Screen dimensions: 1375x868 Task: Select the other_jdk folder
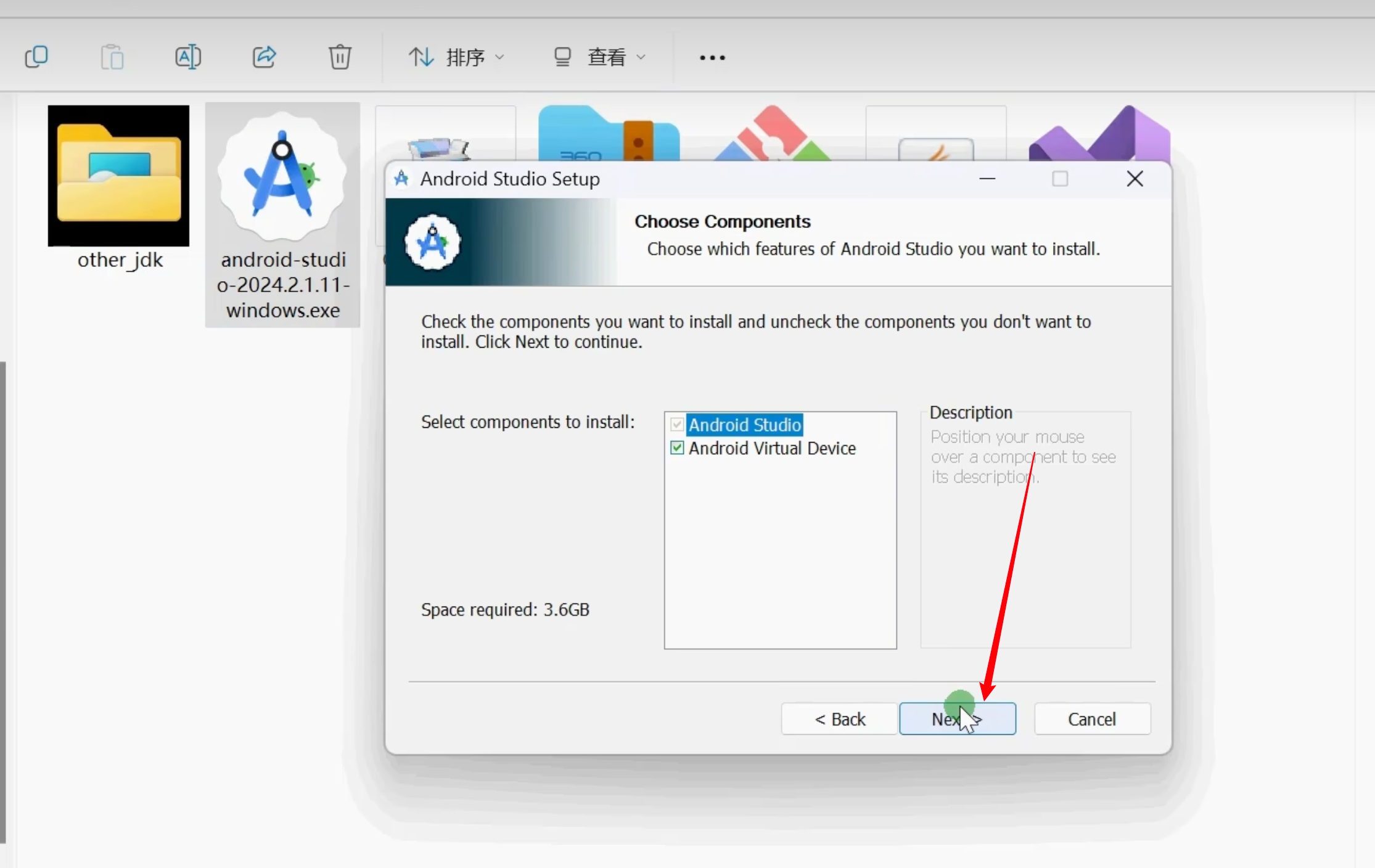[119, 188]
